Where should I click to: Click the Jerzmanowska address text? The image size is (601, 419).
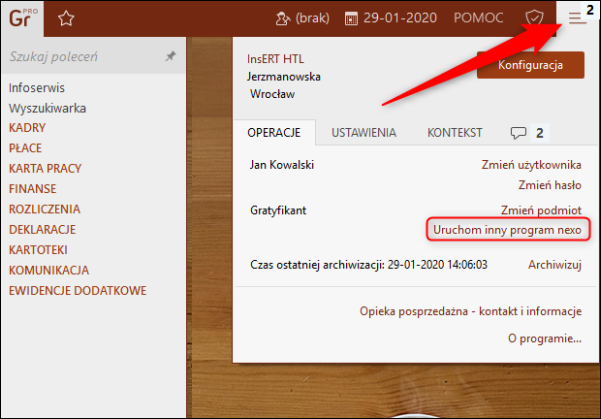pyautogui.click(x=284, y=76)
